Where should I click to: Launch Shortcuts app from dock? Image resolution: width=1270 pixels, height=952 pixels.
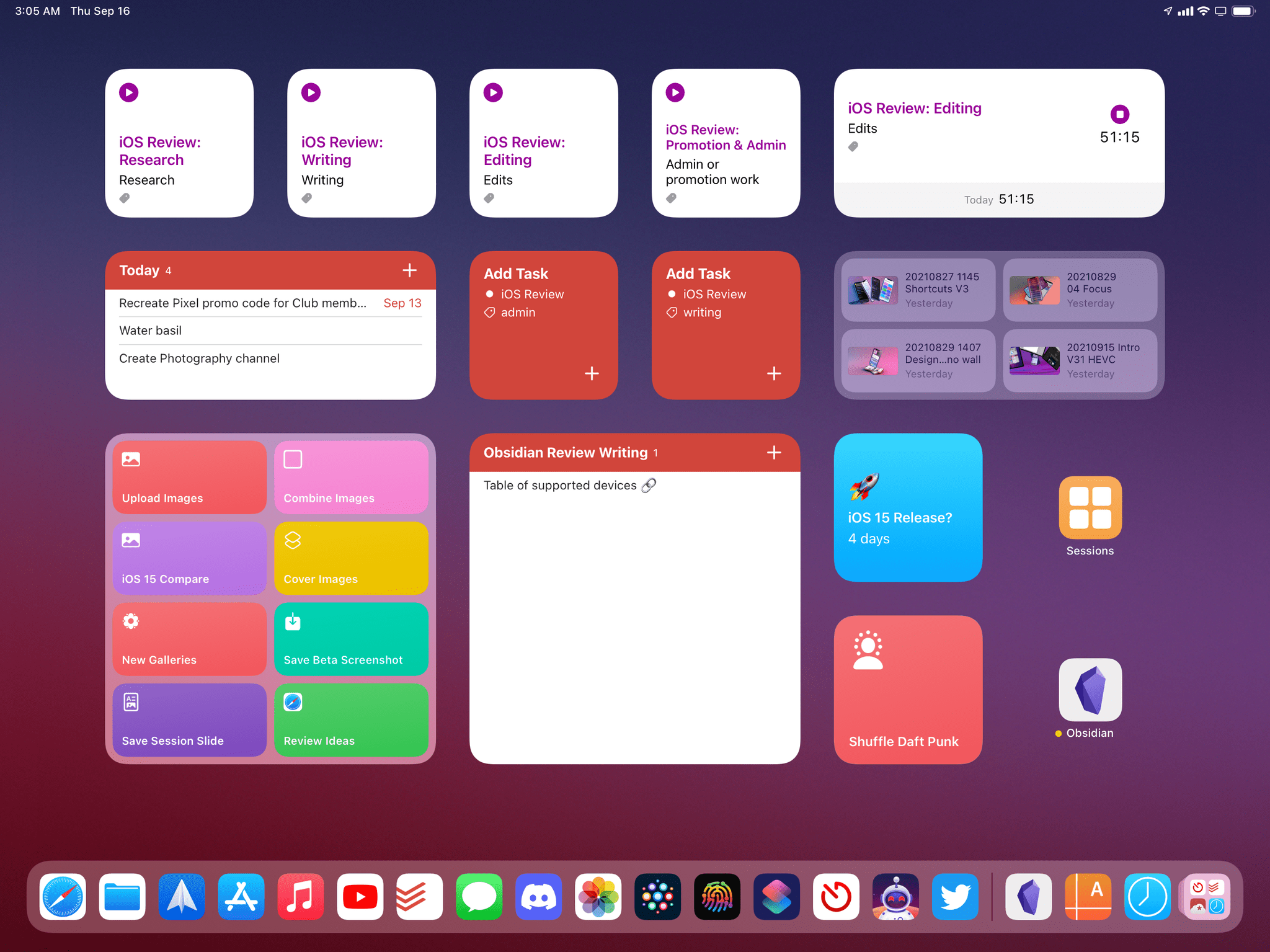pyautogui.click(x=777, y=896)
